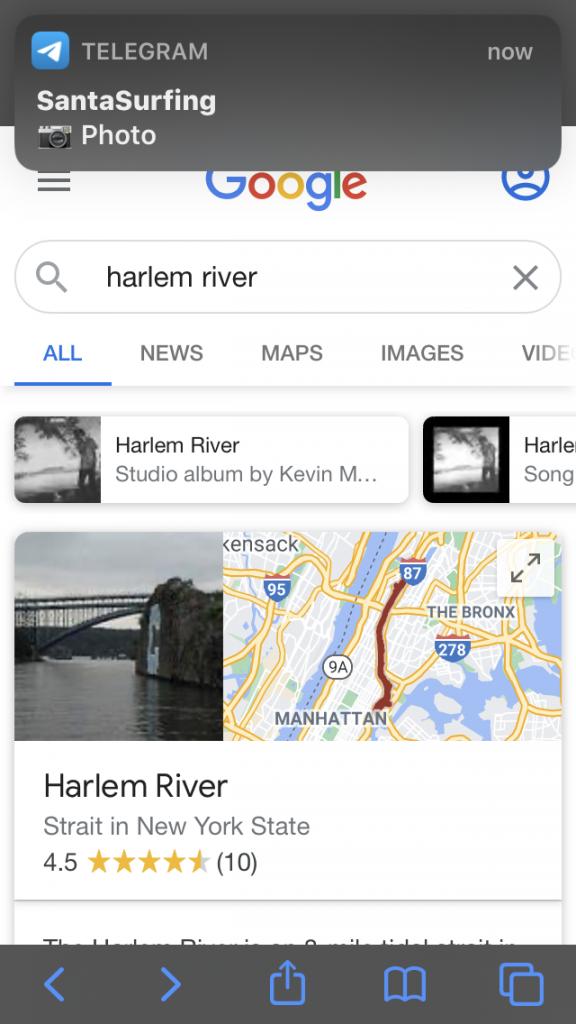The height and width of the screenshot is (1024, 576).
Task: Open the Google hamburger menu
Action: click(54, 182)
